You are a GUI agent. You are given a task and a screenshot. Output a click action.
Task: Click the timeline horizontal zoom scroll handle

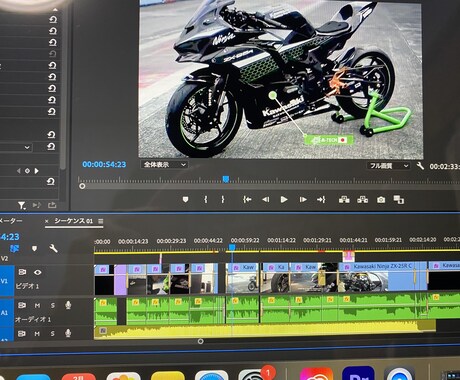pos(200,341)
